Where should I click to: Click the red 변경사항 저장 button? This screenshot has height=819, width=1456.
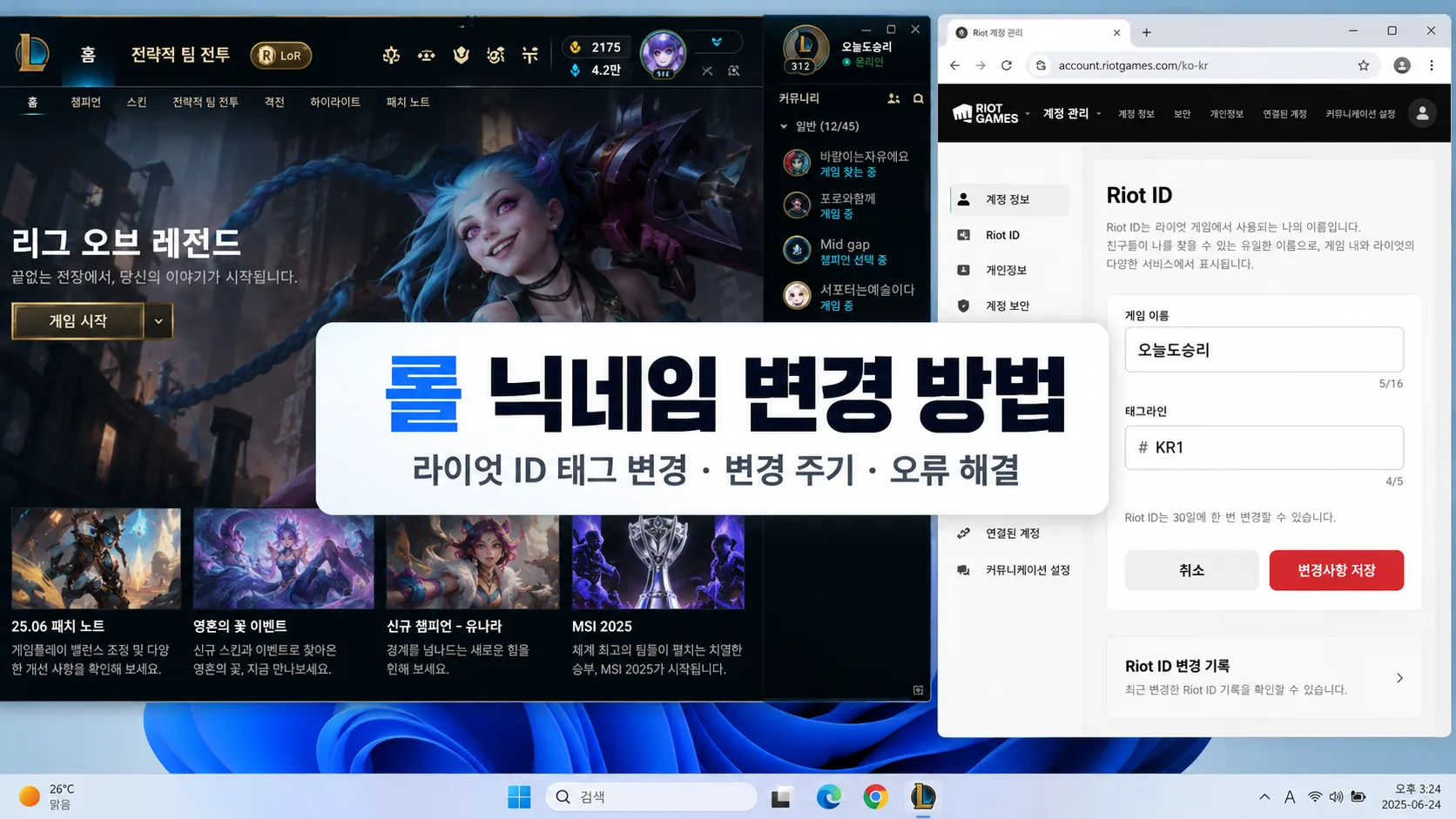point(1336,570)
